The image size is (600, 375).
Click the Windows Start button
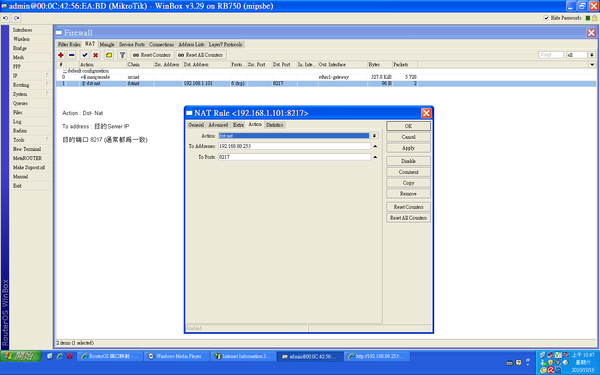pos(21,356)
